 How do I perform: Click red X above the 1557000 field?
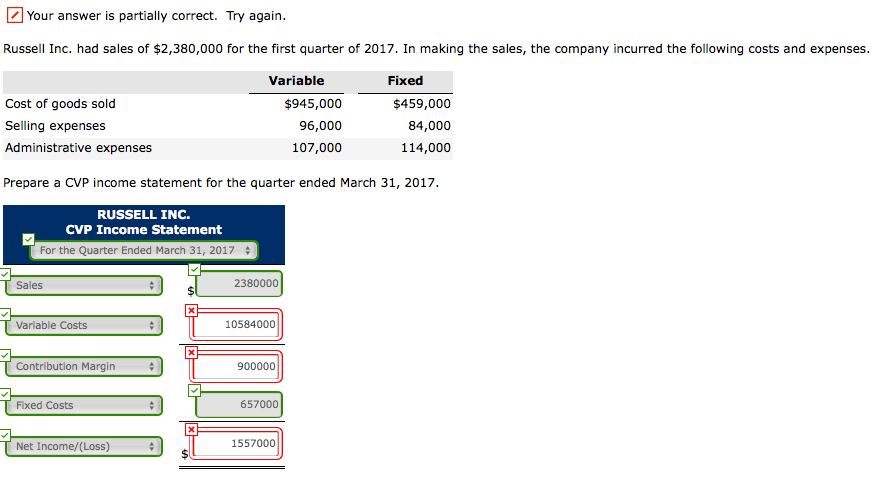pos(191,430)
